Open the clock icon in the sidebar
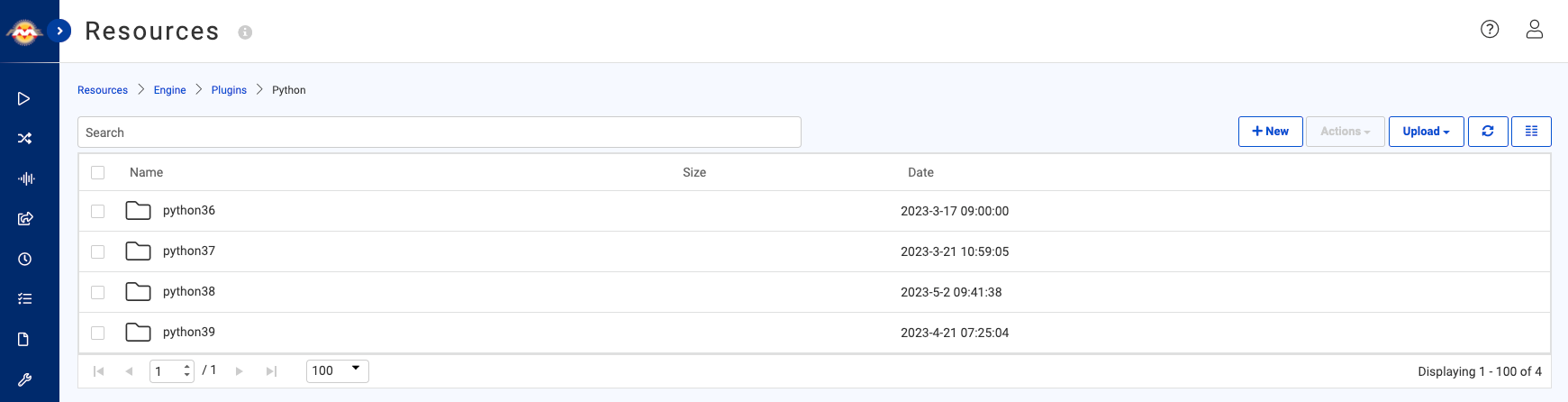Screen dimensions: 1568x402 point(25,259)
